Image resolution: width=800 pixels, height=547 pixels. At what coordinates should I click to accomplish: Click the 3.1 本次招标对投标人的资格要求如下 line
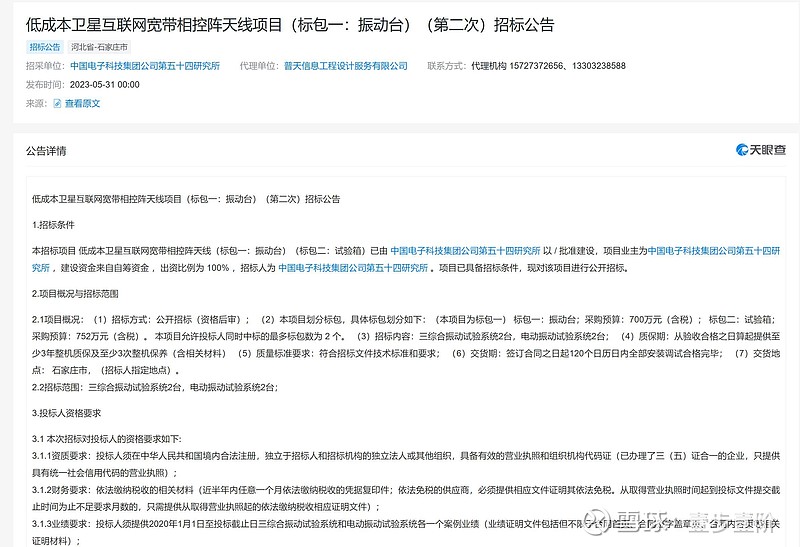107,439
